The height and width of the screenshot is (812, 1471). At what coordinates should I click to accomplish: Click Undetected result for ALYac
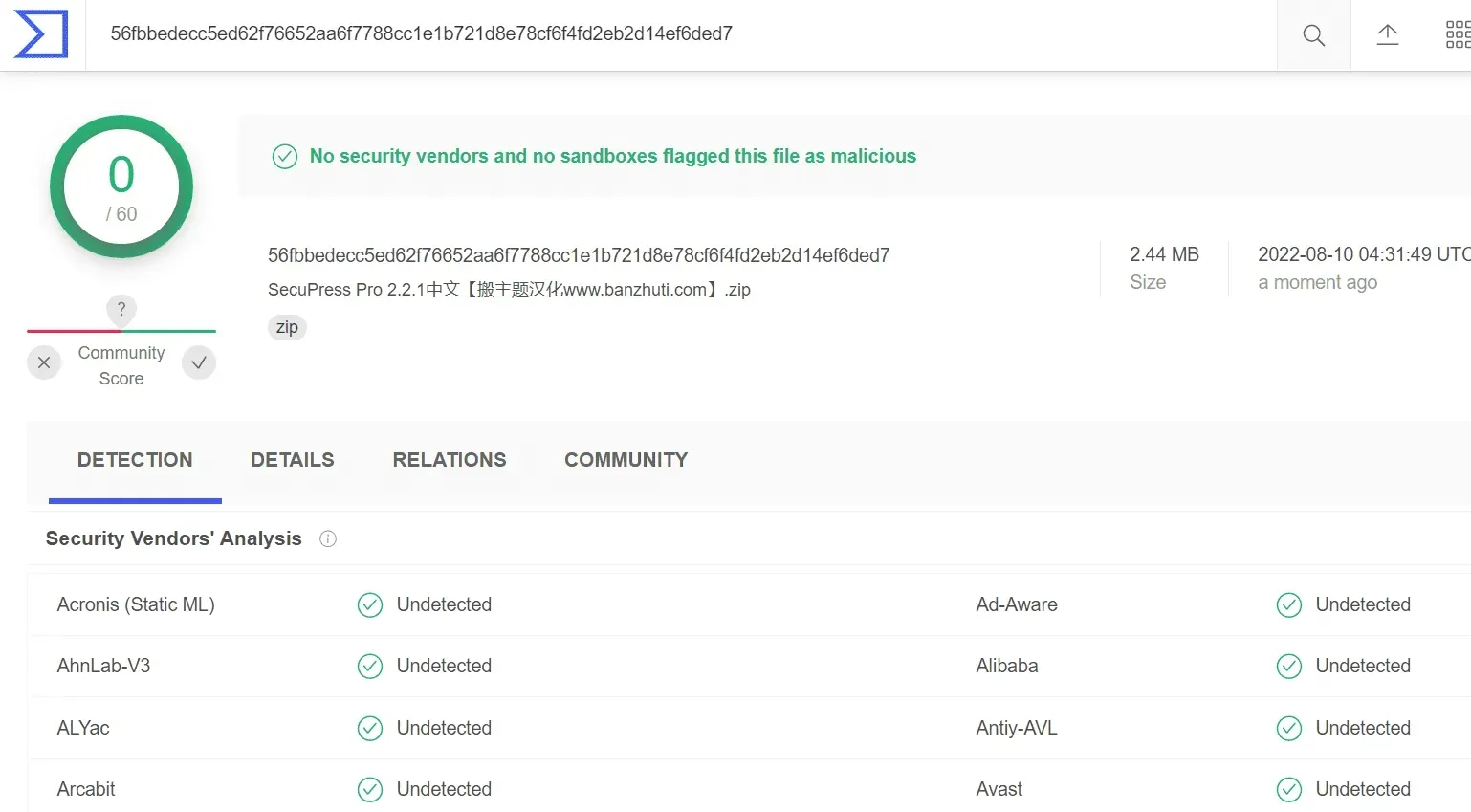444,728
